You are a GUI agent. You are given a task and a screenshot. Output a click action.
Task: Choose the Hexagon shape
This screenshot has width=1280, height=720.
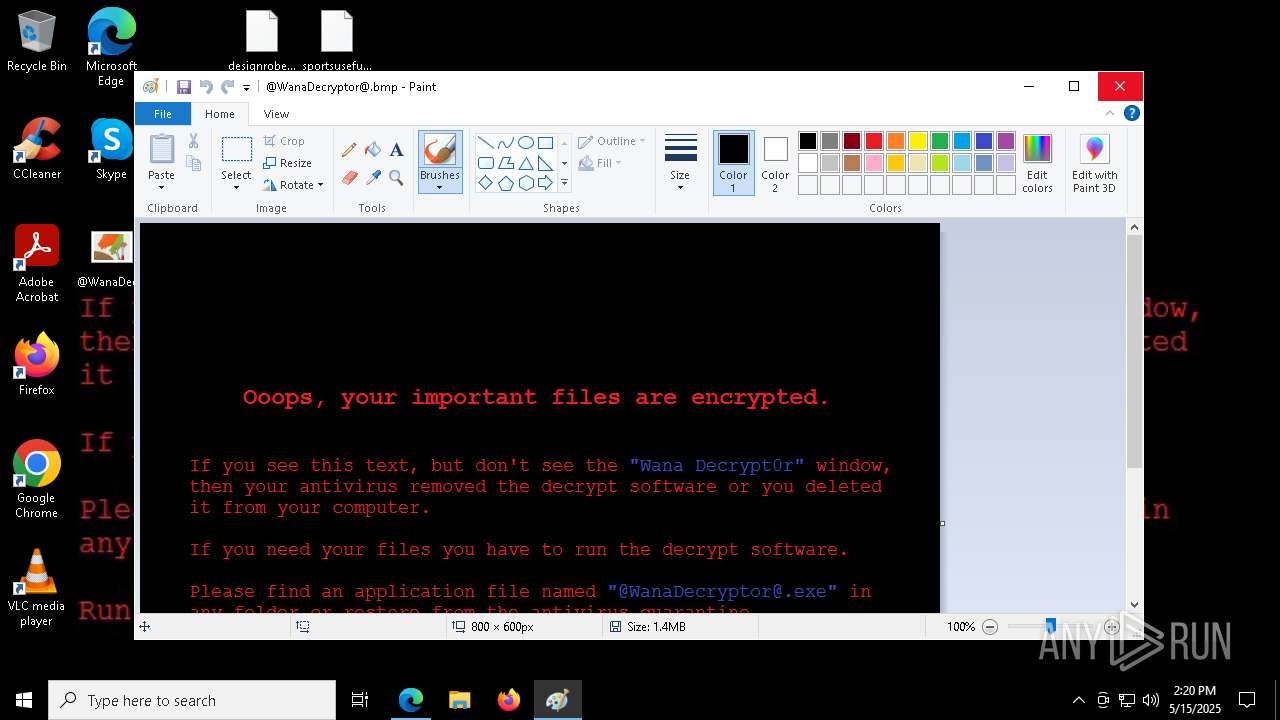click(x=525, y=183)
